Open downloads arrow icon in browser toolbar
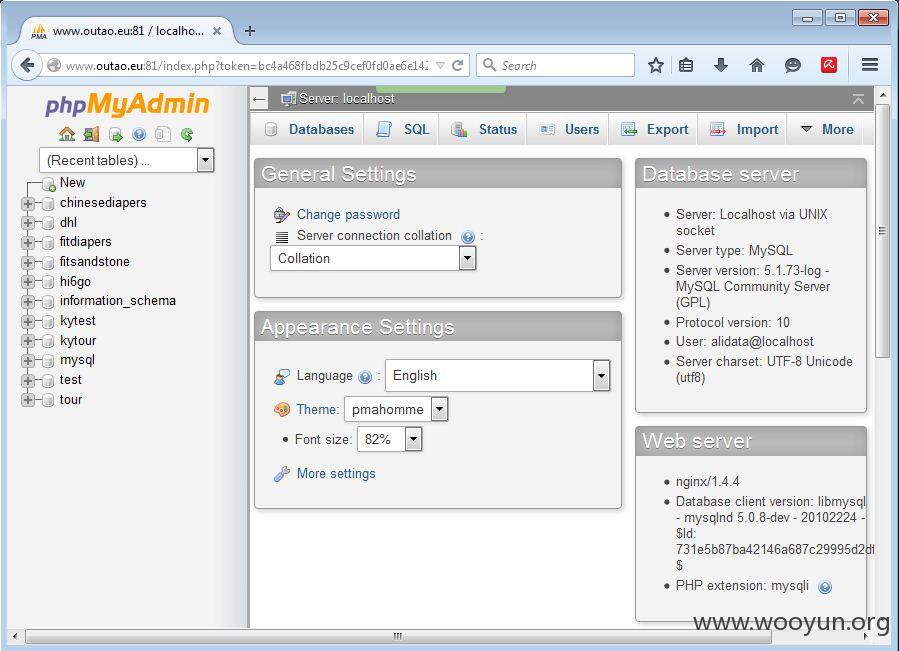 (x=721, y=65)
